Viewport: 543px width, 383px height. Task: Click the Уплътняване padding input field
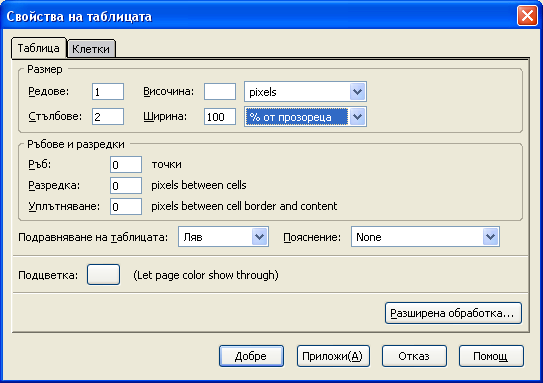[126, 207]
